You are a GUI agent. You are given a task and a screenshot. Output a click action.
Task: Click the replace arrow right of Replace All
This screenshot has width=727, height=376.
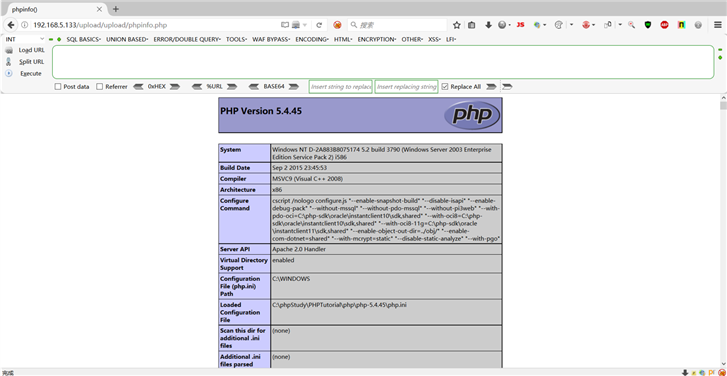coord(491,87)
